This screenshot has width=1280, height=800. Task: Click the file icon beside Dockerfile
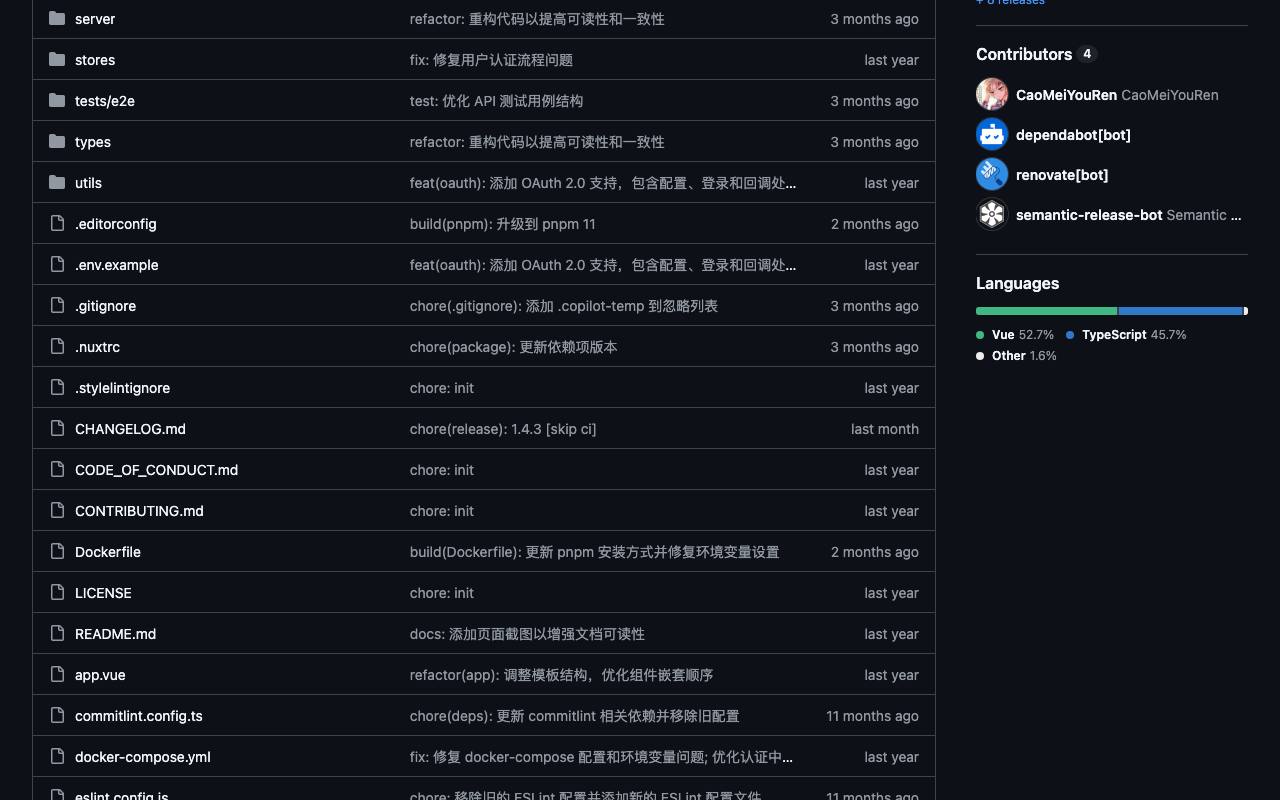click(57, 552)
